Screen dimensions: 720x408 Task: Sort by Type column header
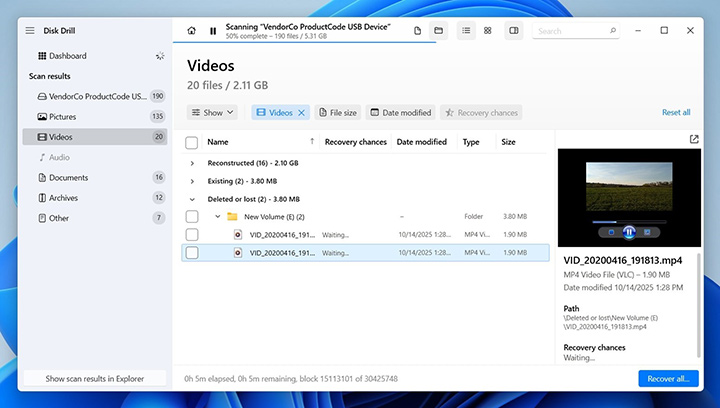coord(471,142)
